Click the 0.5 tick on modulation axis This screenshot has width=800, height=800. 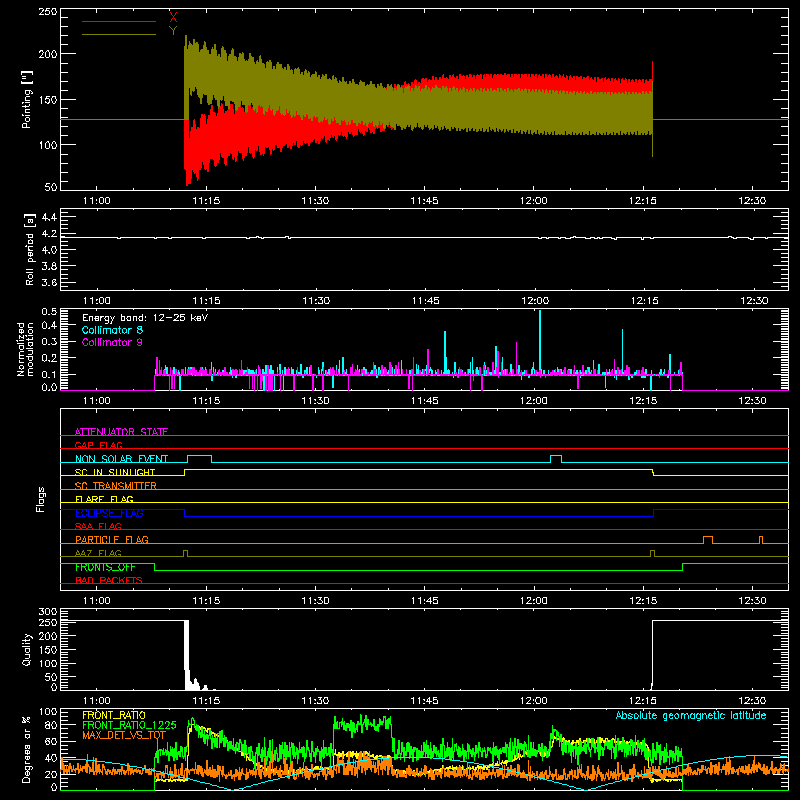(49, 312)
